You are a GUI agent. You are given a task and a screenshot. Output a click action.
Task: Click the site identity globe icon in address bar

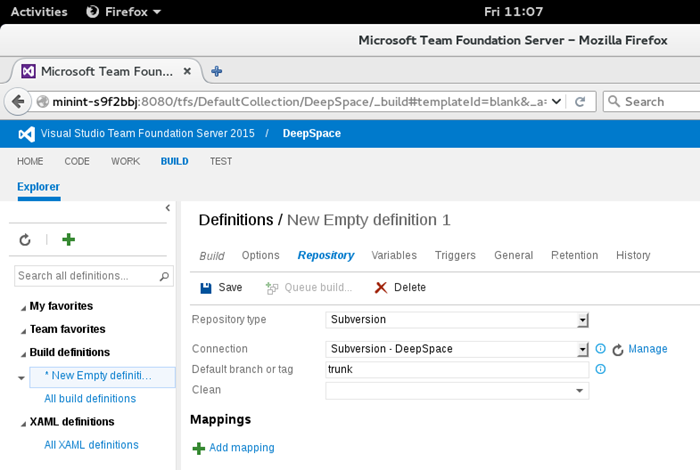point(42,102)
